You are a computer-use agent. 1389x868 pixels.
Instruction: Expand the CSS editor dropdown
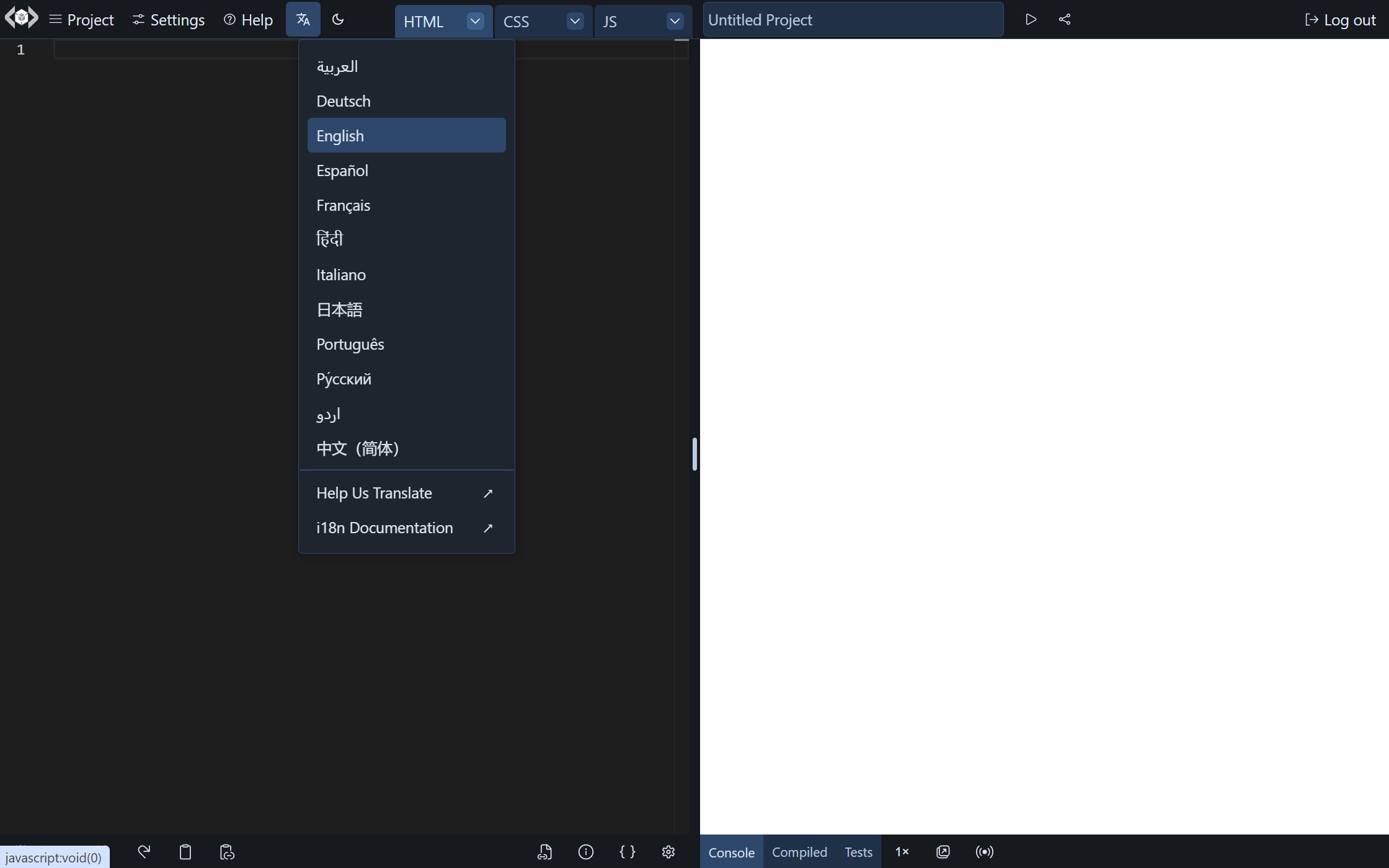(575, 20)
